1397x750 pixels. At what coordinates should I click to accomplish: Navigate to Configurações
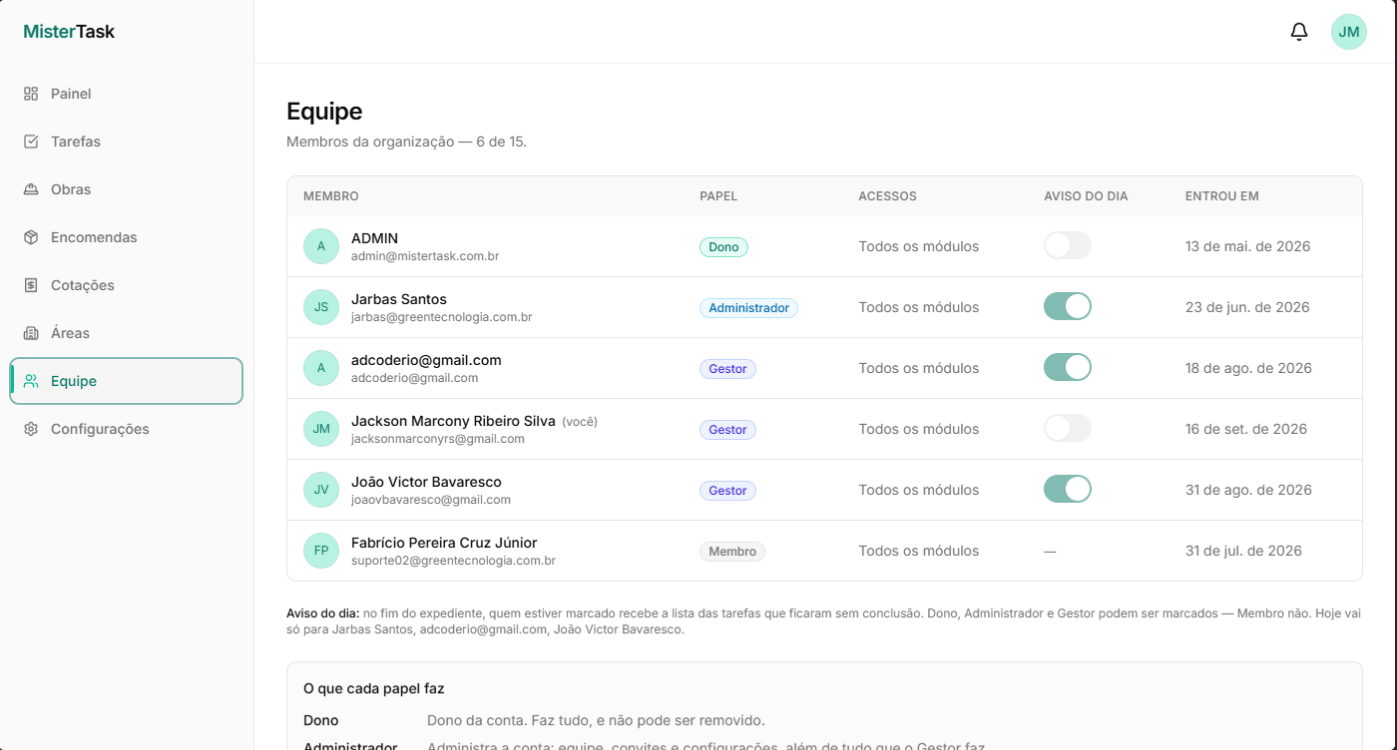pos(126,429)
